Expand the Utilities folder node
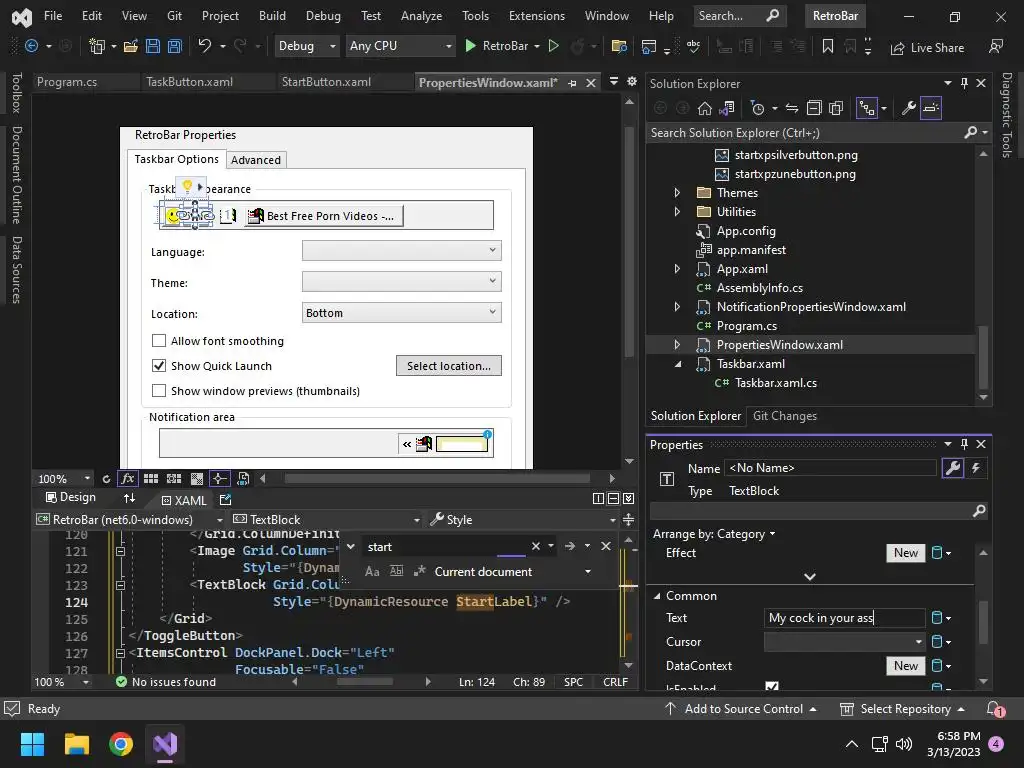The height and width of the screenshot is (768, 1024). 677,212
